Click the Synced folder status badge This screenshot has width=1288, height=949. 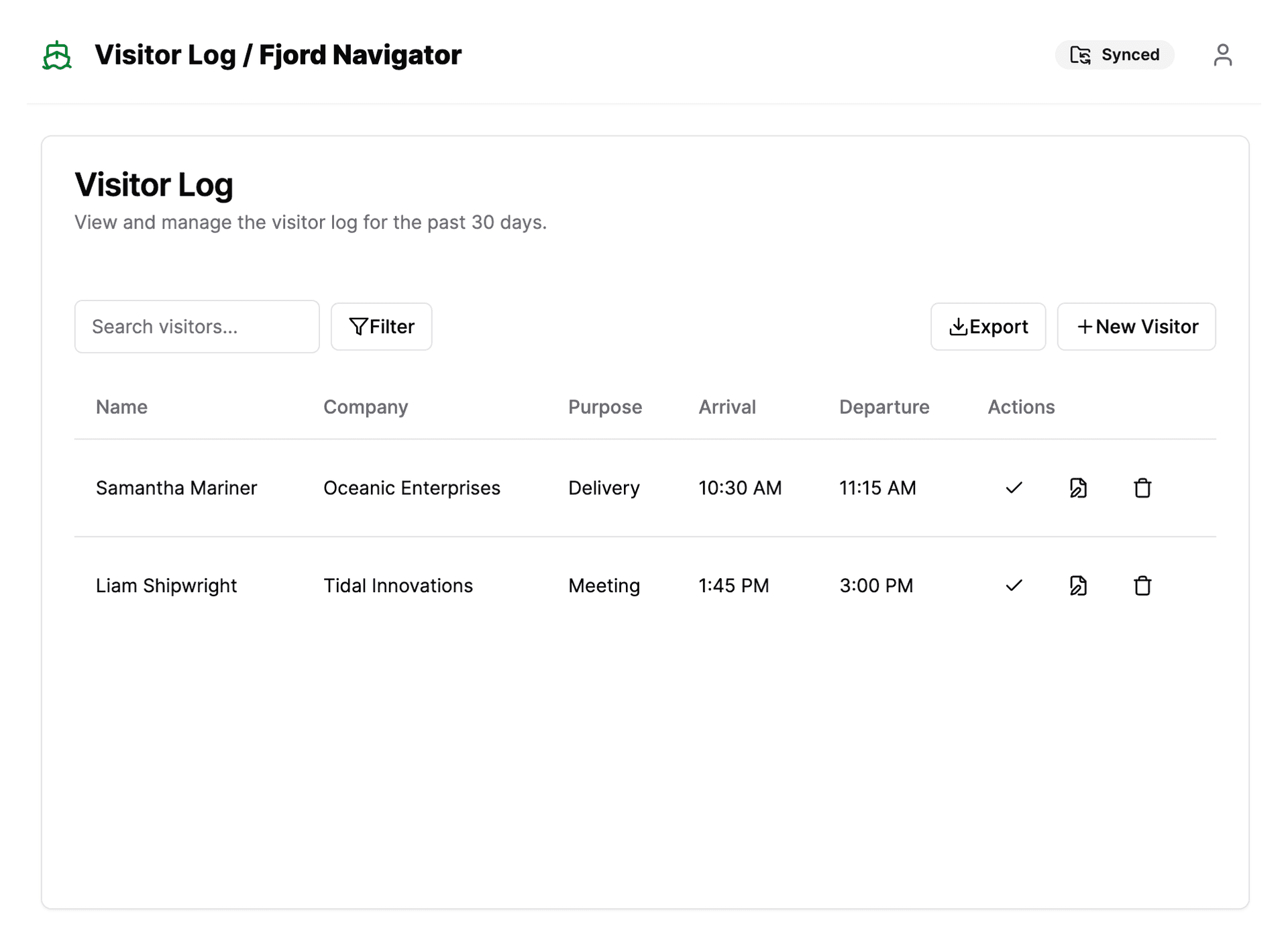[x=1114, y=55]
